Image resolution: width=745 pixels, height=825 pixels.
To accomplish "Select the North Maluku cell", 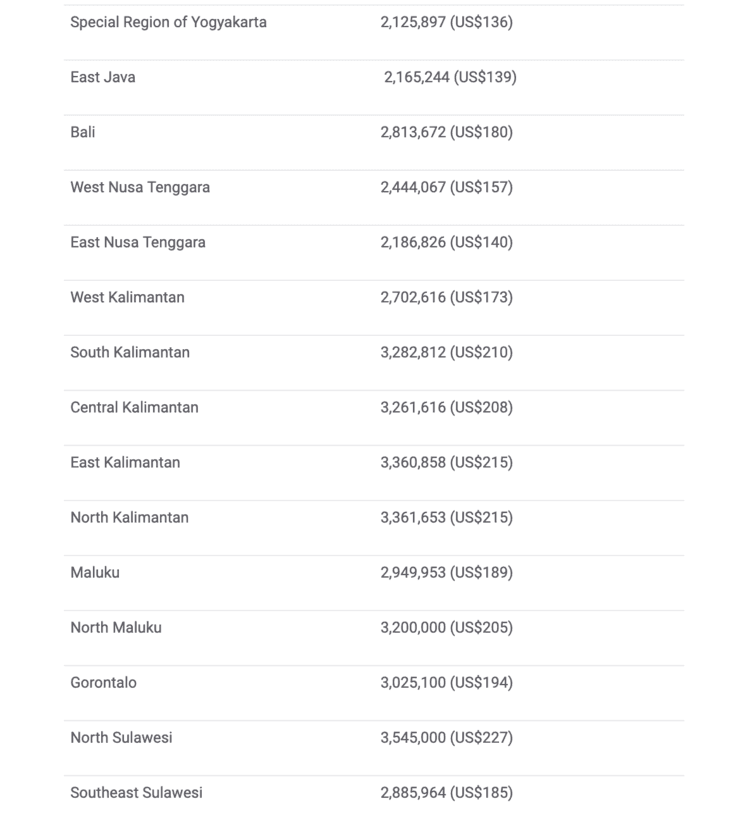I will [116, 627].
